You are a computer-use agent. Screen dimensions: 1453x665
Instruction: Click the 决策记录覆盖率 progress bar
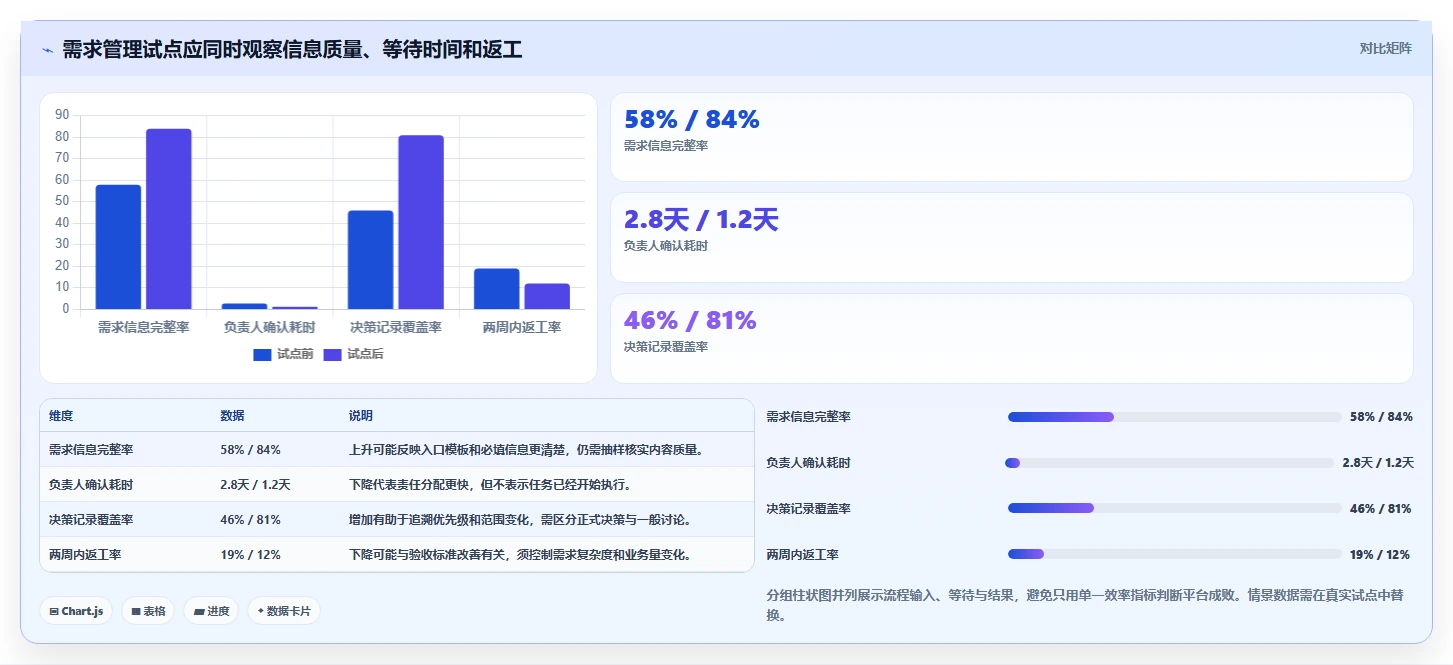pyautogui.click(x=1174, y=508)
